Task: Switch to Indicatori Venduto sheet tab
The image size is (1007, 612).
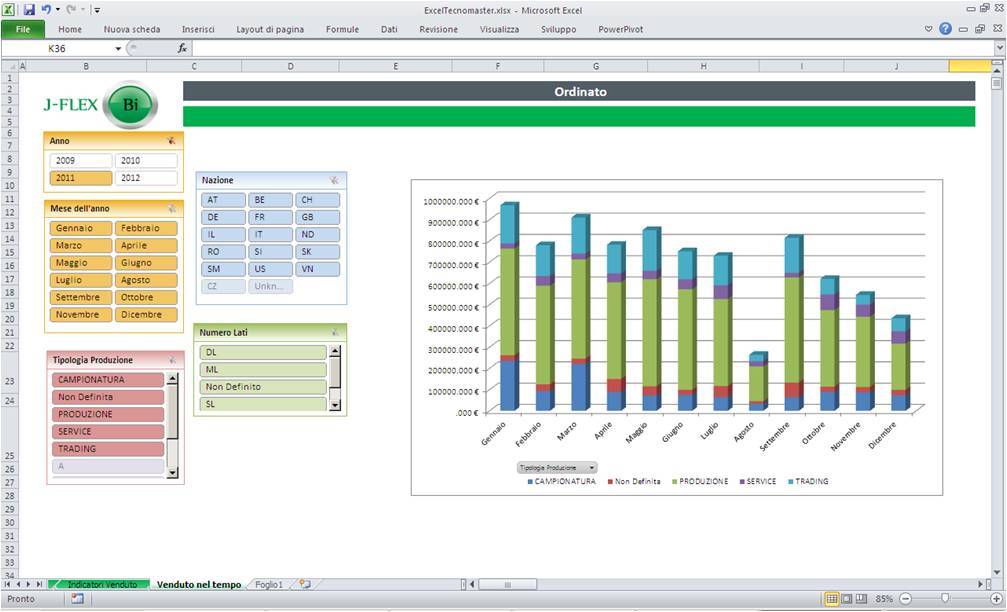Action: (100, 584)
